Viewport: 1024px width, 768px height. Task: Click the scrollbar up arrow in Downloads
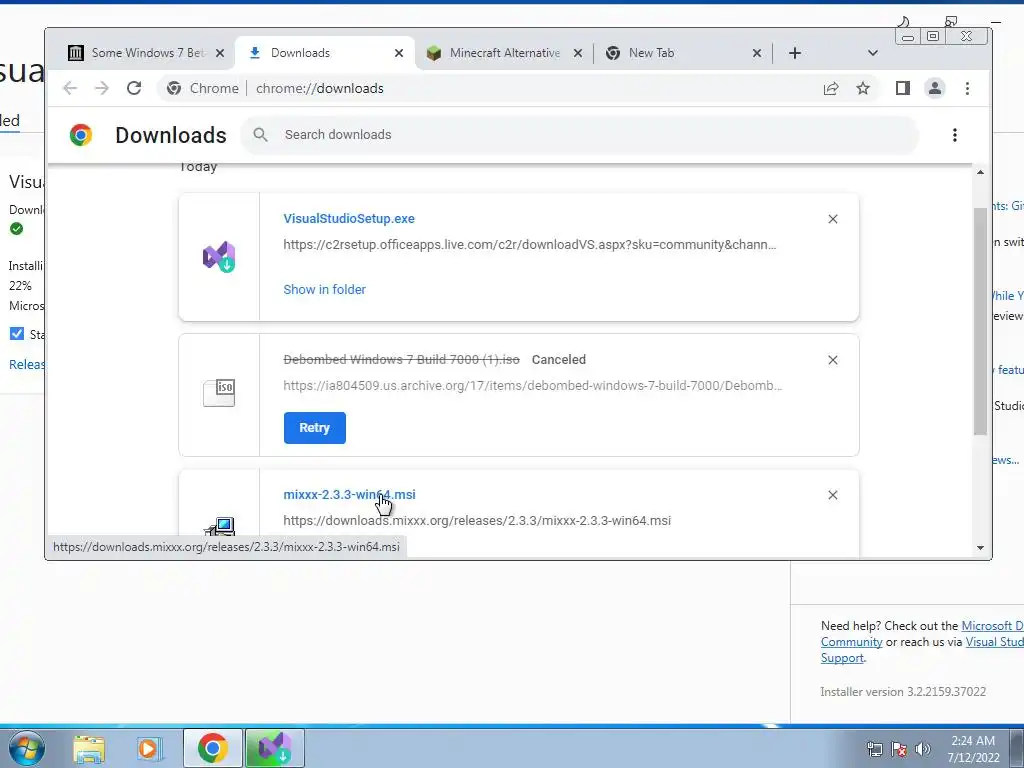click(x=980, y=172)
